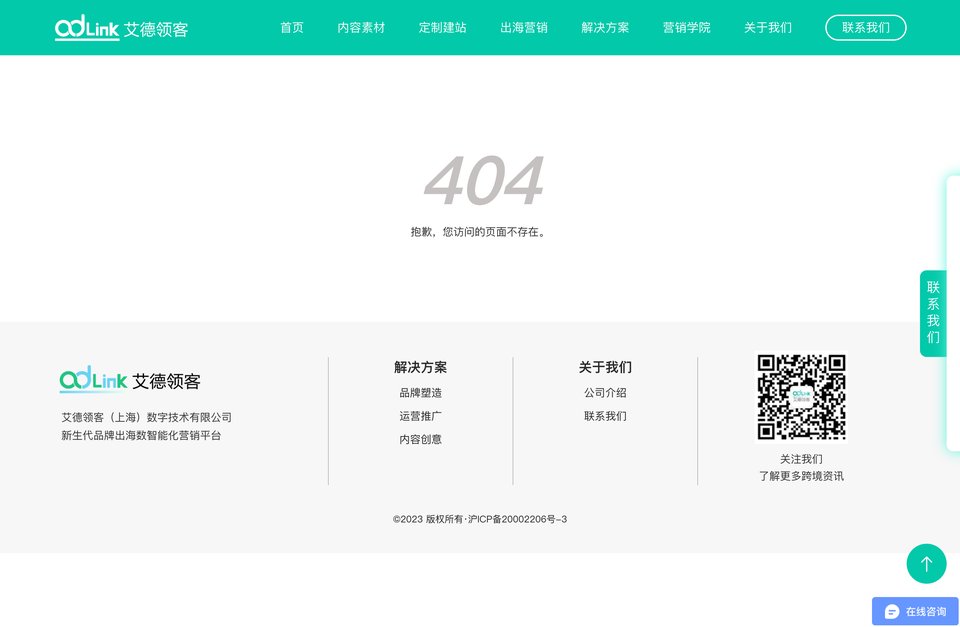Open the 公司介绍 footer link

coord(605,392)
